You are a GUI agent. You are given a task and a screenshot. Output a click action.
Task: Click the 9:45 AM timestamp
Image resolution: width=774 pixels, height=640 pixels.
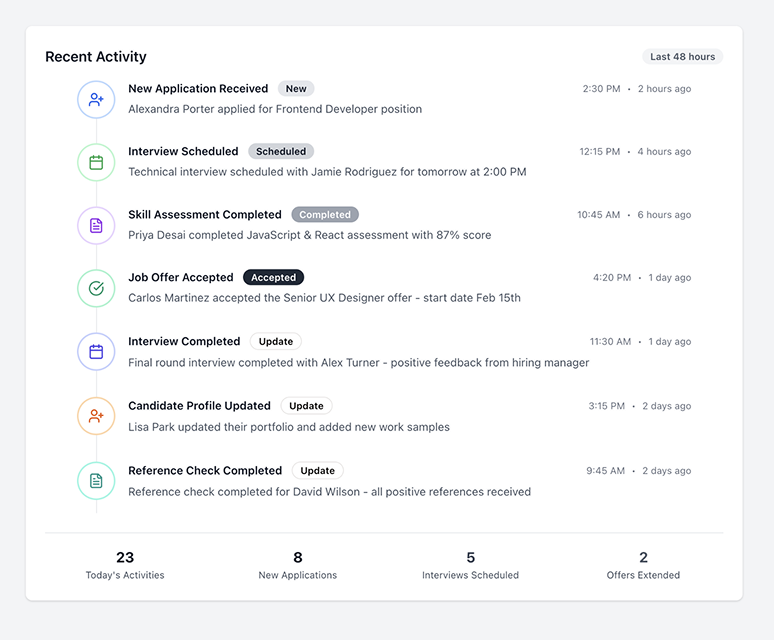pos(606,470)
